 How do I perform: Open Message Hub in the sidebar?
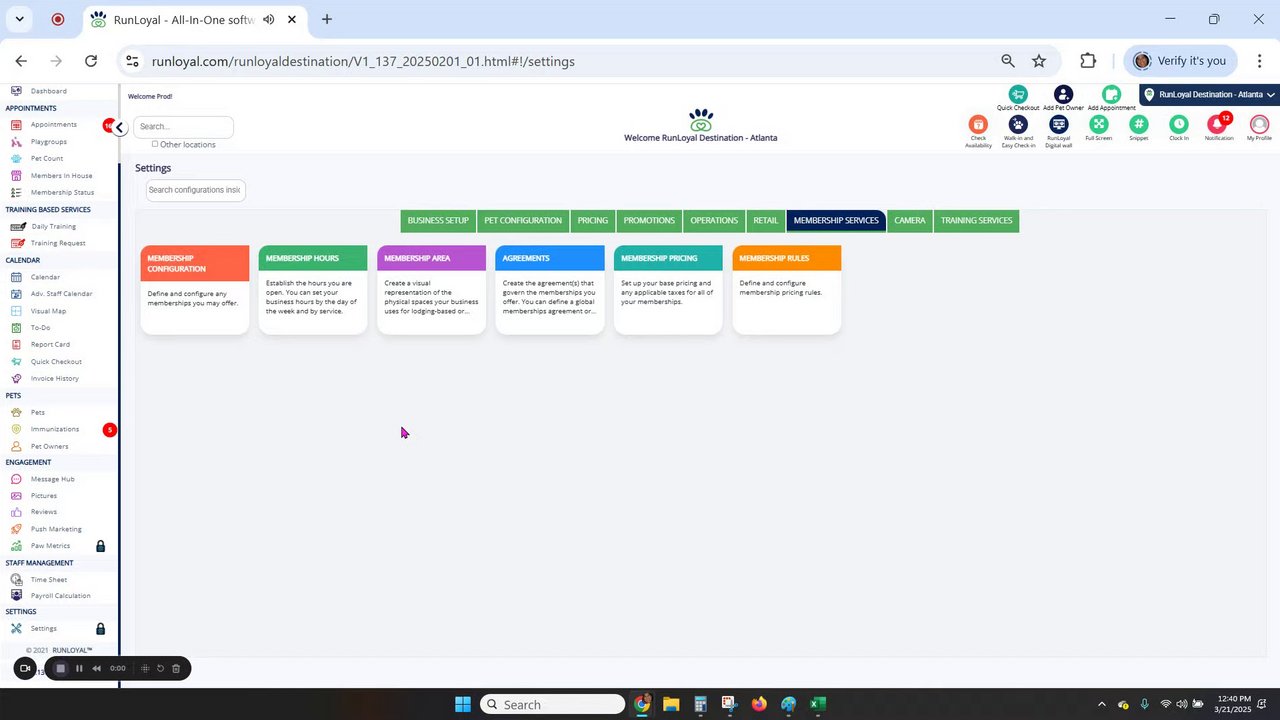[x=52, y=479]
